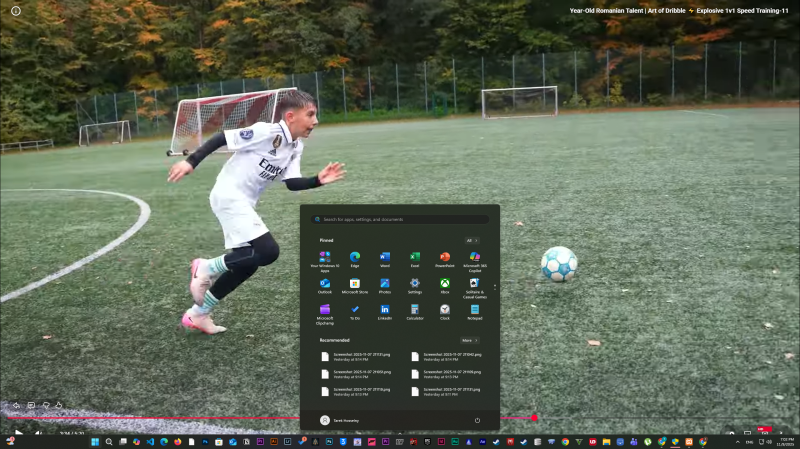800x449 pixels.
Task: Click the Windows Start button on taskbar
Action: coord(95,441)
